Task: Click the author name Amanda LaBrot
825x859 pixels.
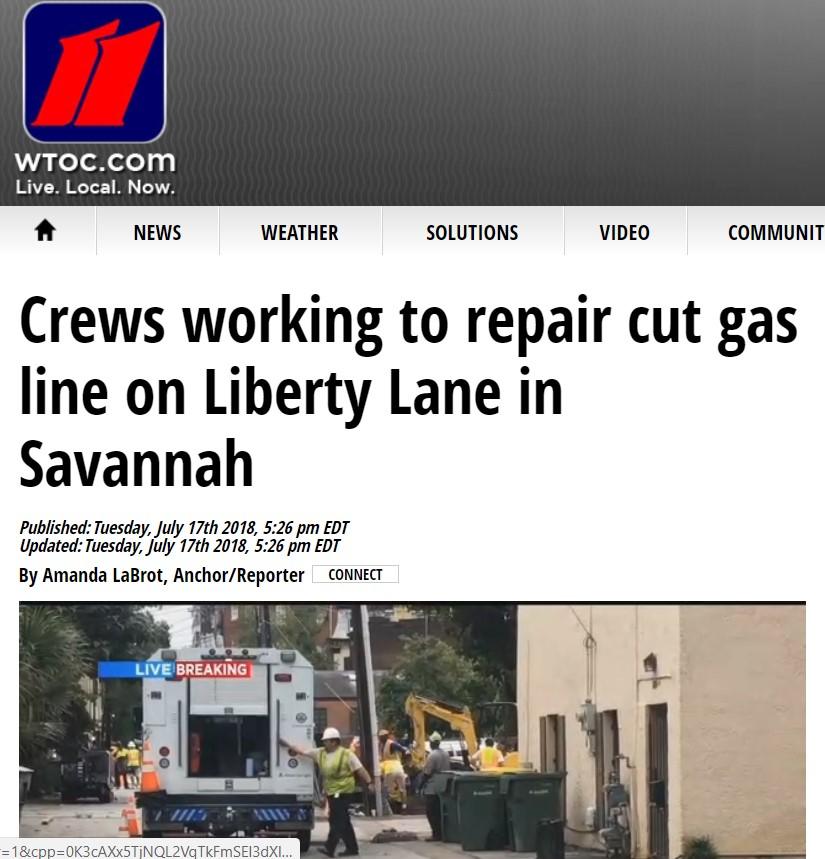Action: click(103, 575)
